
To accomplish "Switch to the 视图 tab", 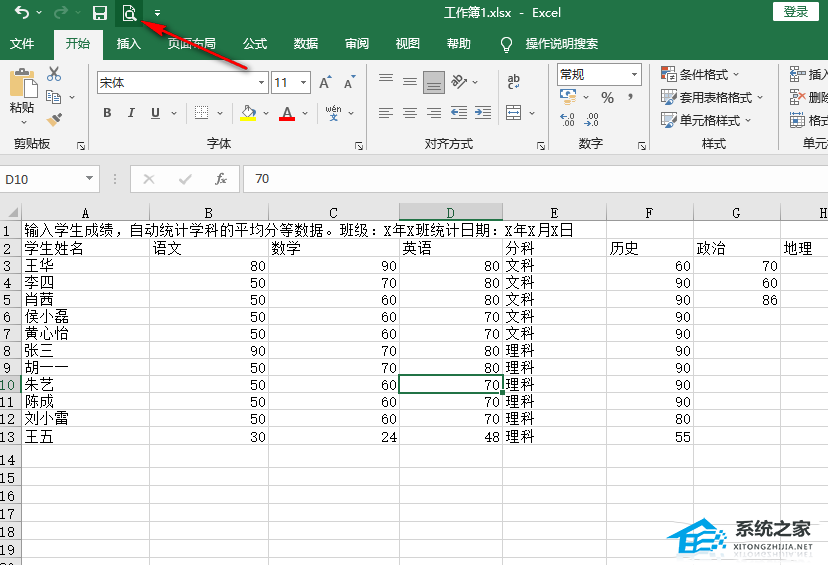I will point(408,44).
